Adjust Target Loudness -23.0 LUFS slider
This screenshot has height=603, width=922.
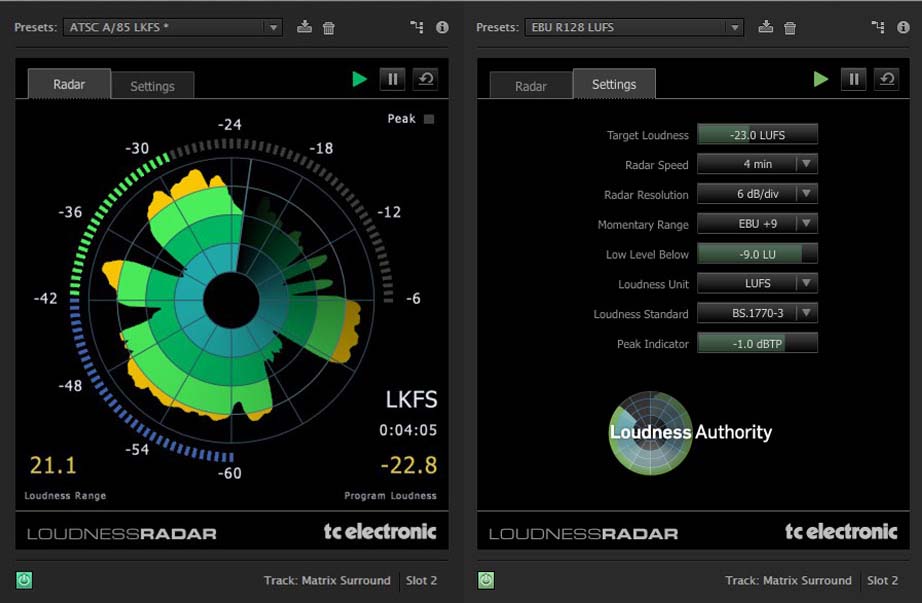pyautogui.click(x=757, y=135)
